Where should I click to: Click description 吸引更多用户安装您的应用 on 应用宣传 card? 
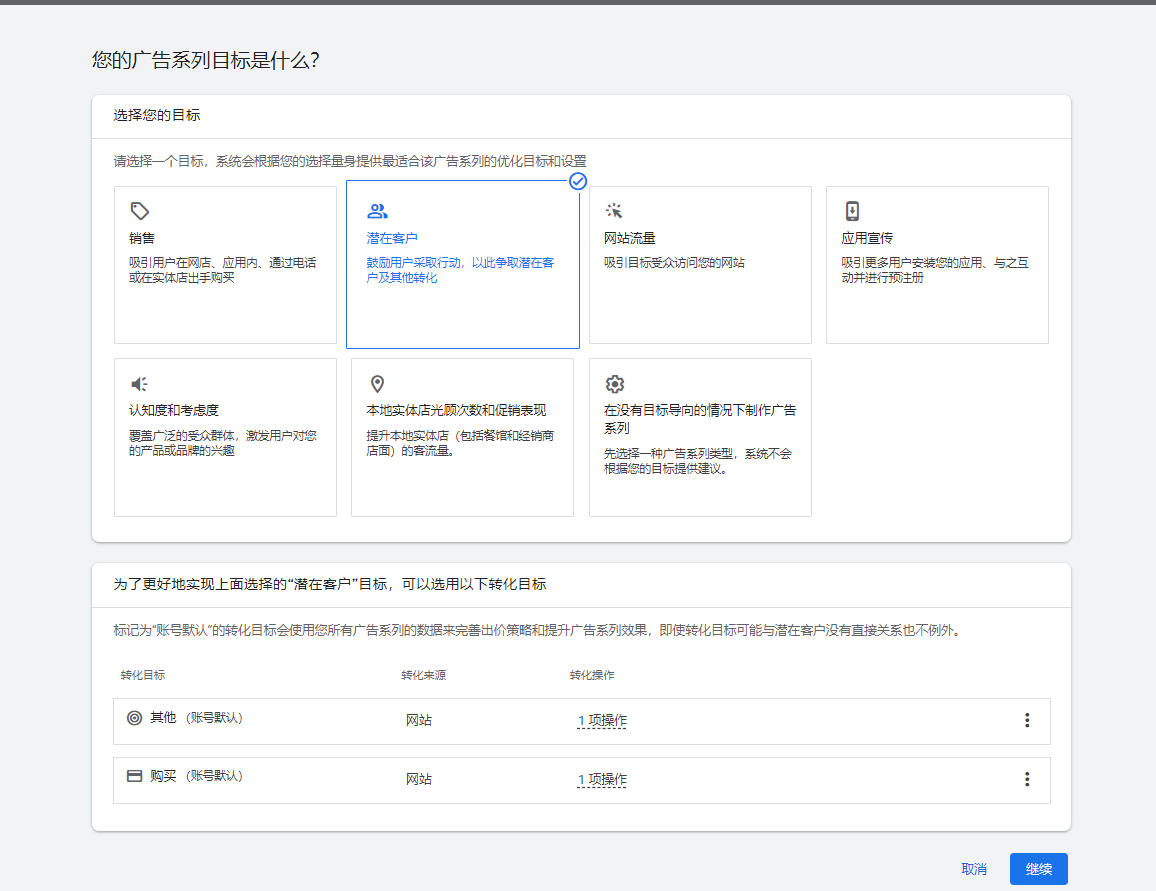click(x=935, y=270)
